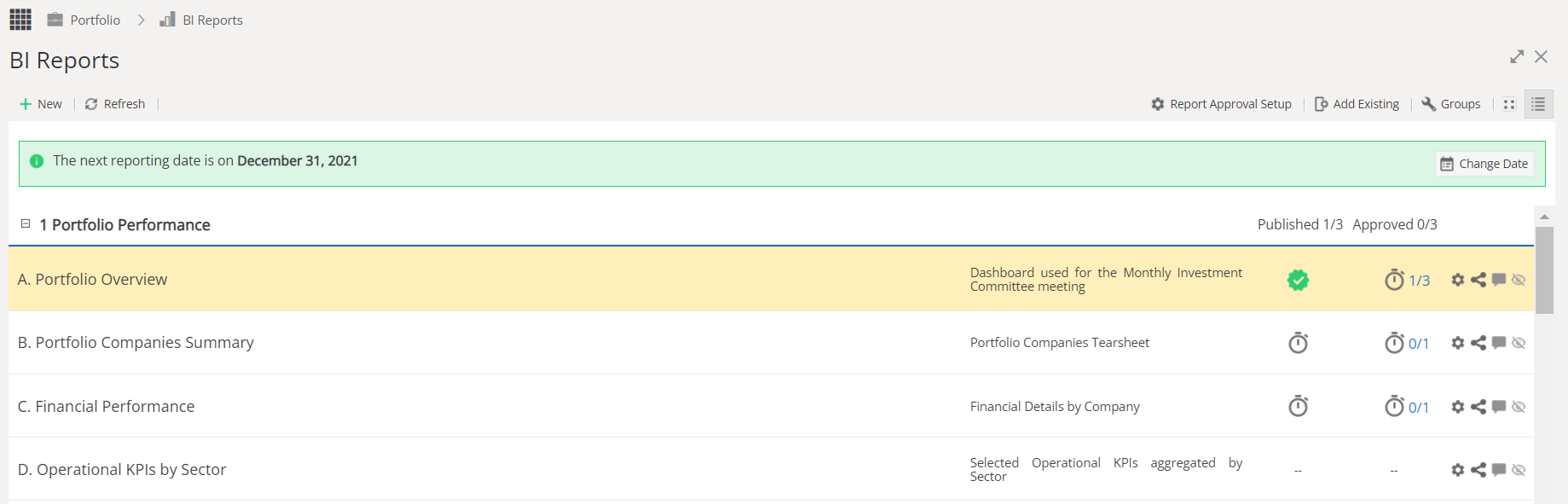Viewport: 1568px width, 504px height.
Task: Expand BI Reports panel to fullscreen
Action: point(1517,56)
